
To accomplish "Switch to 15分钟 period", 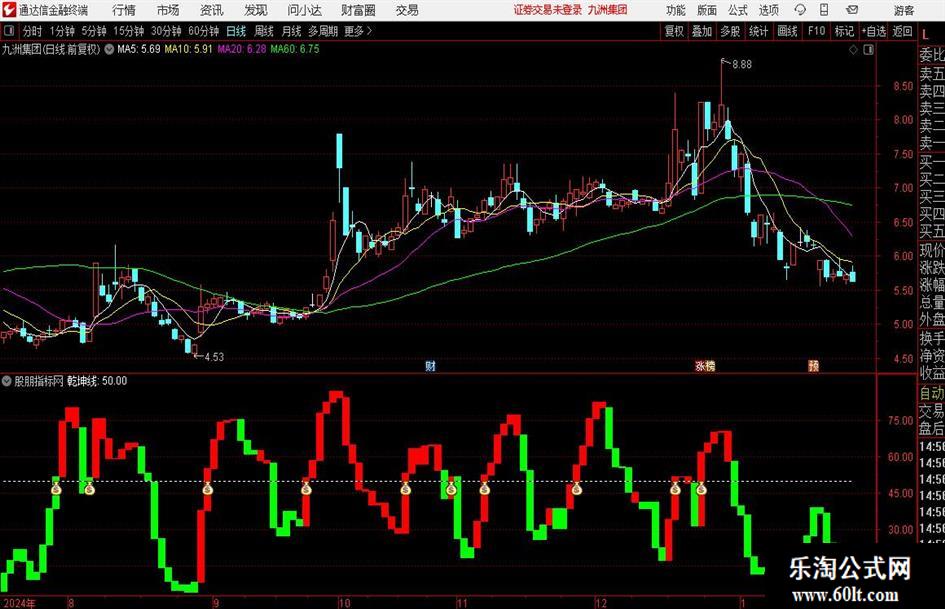I will (x=129, y=31).
